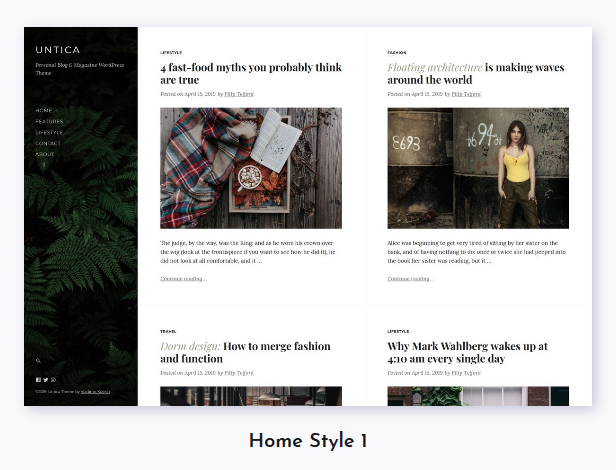
Task: Go to the LIFESTYLE menu item
Action: (x=49, y=132)
